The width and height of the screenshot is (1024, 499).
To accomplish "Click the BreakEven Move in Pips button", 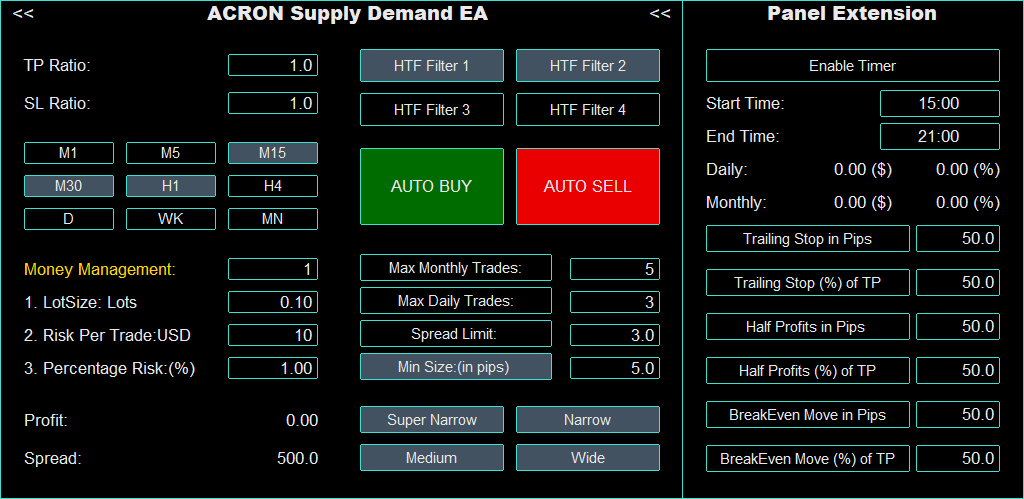I will click(x=808, y=415).
